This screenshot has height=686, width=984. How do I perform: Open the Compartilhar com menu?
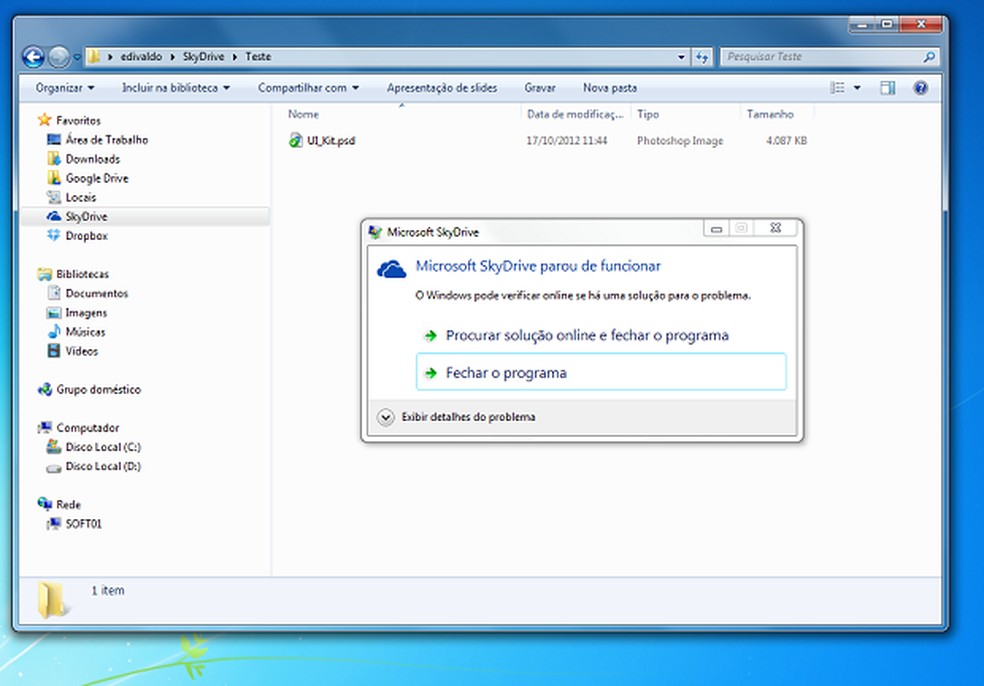pos(308,88)
